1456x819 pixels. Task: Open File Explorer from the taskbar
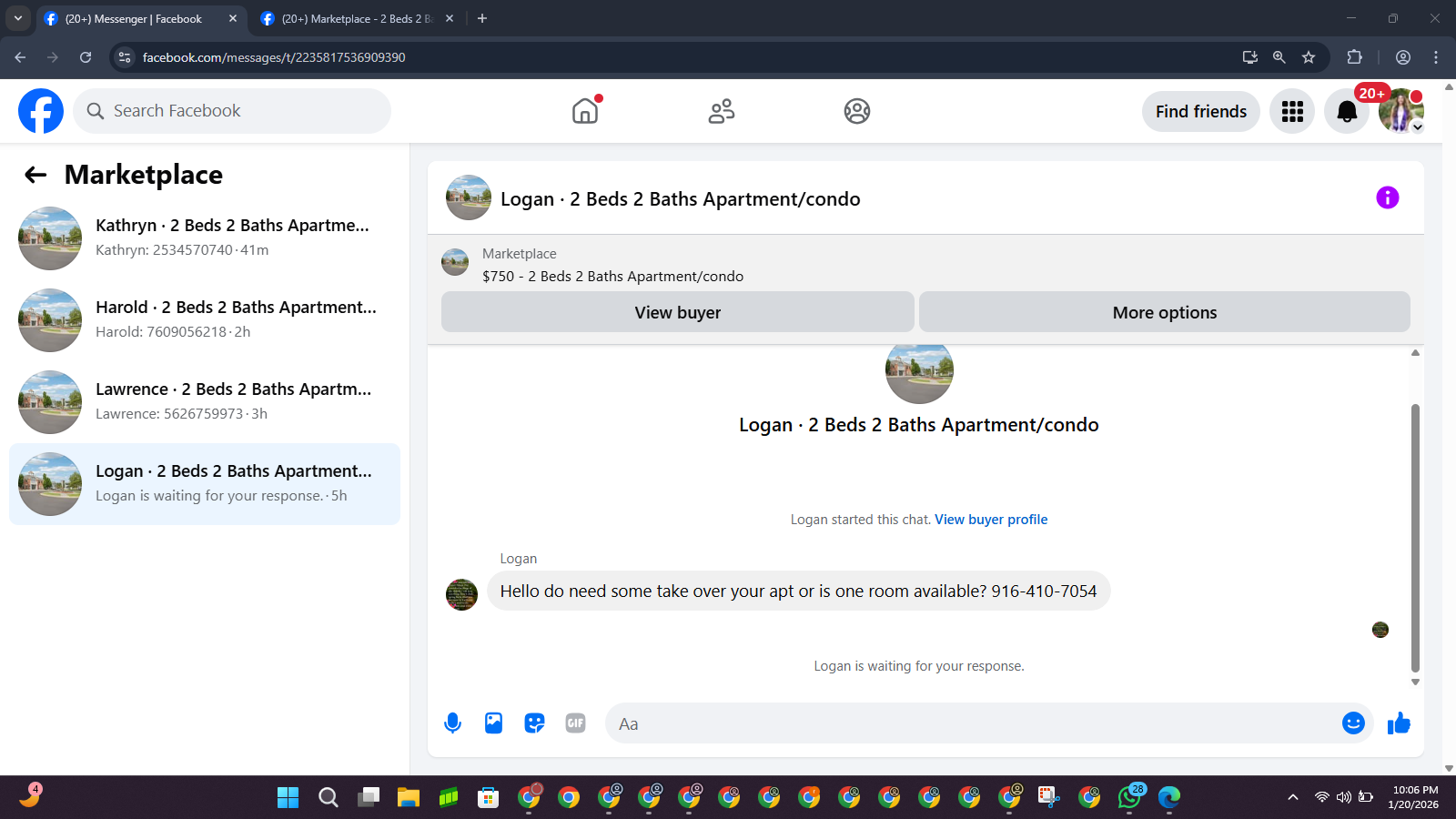point(409,798)
